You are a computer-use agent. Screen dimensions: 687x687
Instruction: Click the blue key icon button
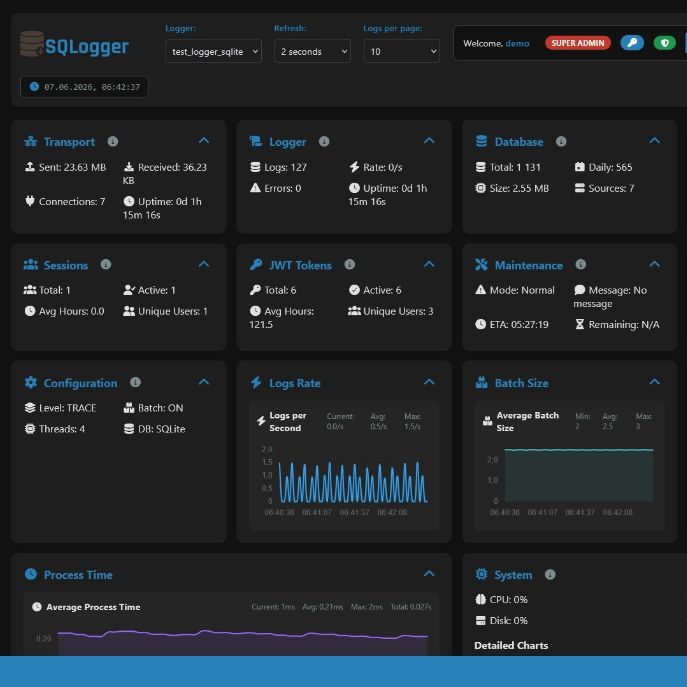632,43
